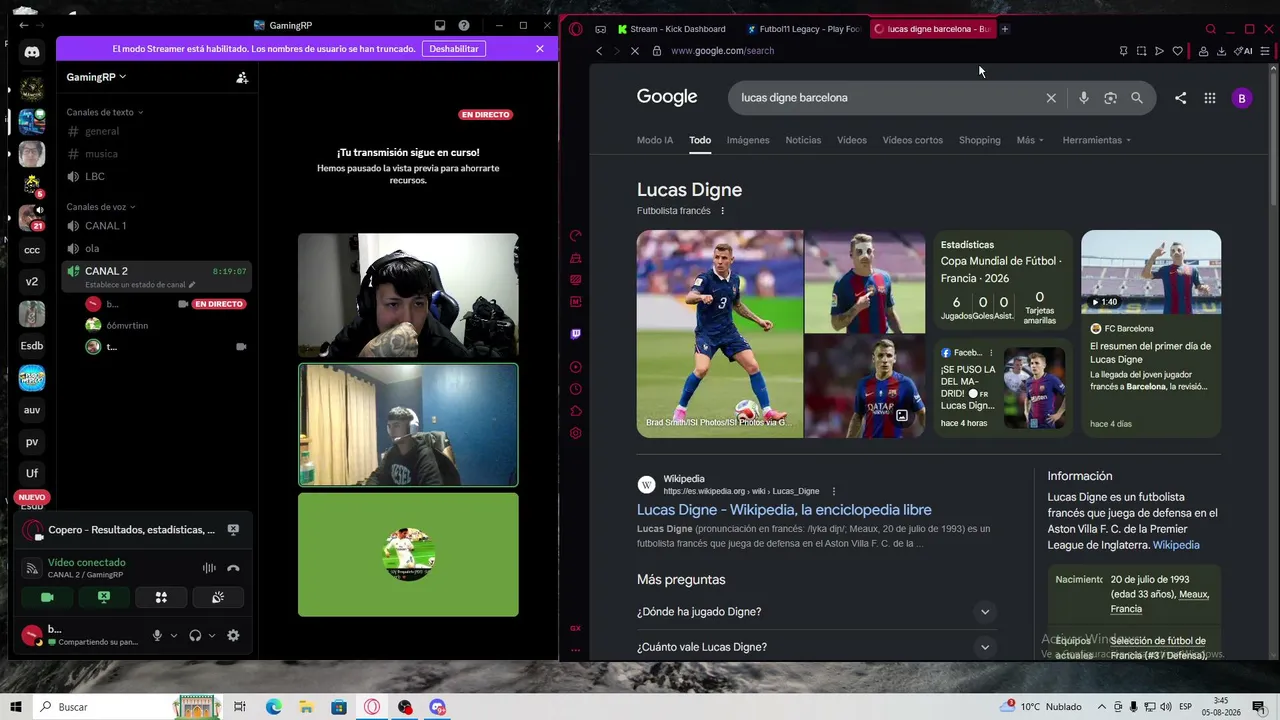This screenshot has height=720, width=1280.
Task: Open Discord user settings gear
Action: pos(233,635)
